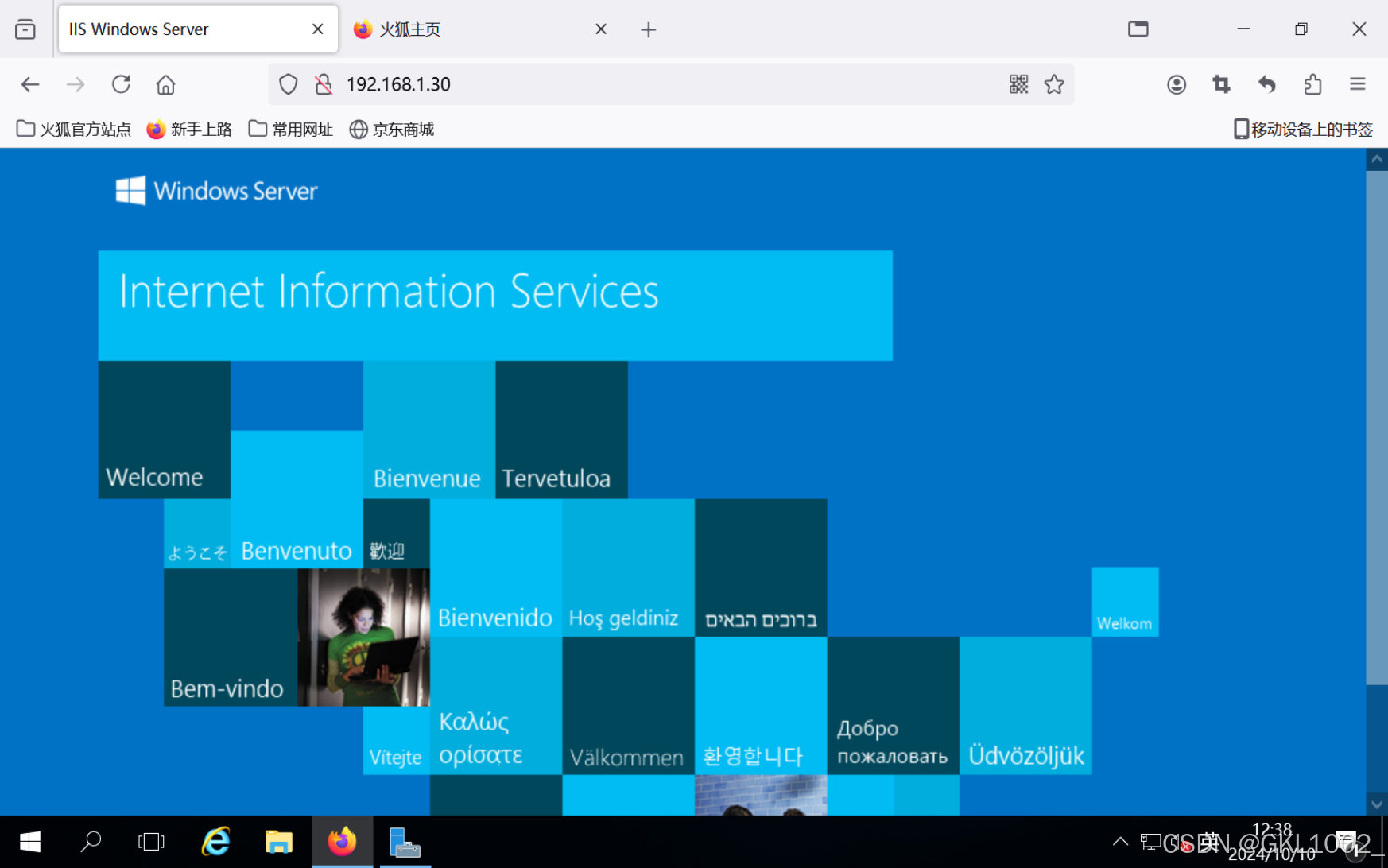Click the Benvenuto tile
Screen dimensions: 1388x868
[297, 499]
